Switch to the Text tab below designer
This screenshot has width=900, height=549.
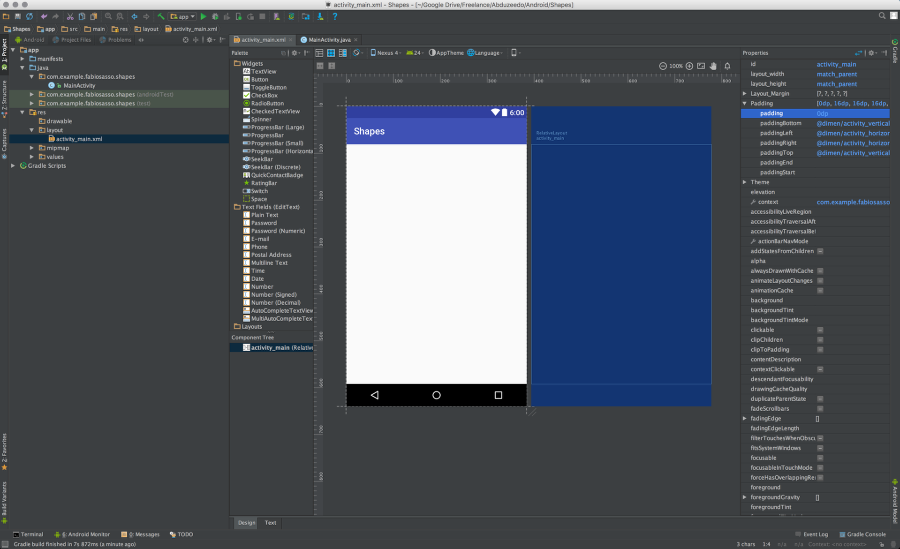(x=270, y=523)
